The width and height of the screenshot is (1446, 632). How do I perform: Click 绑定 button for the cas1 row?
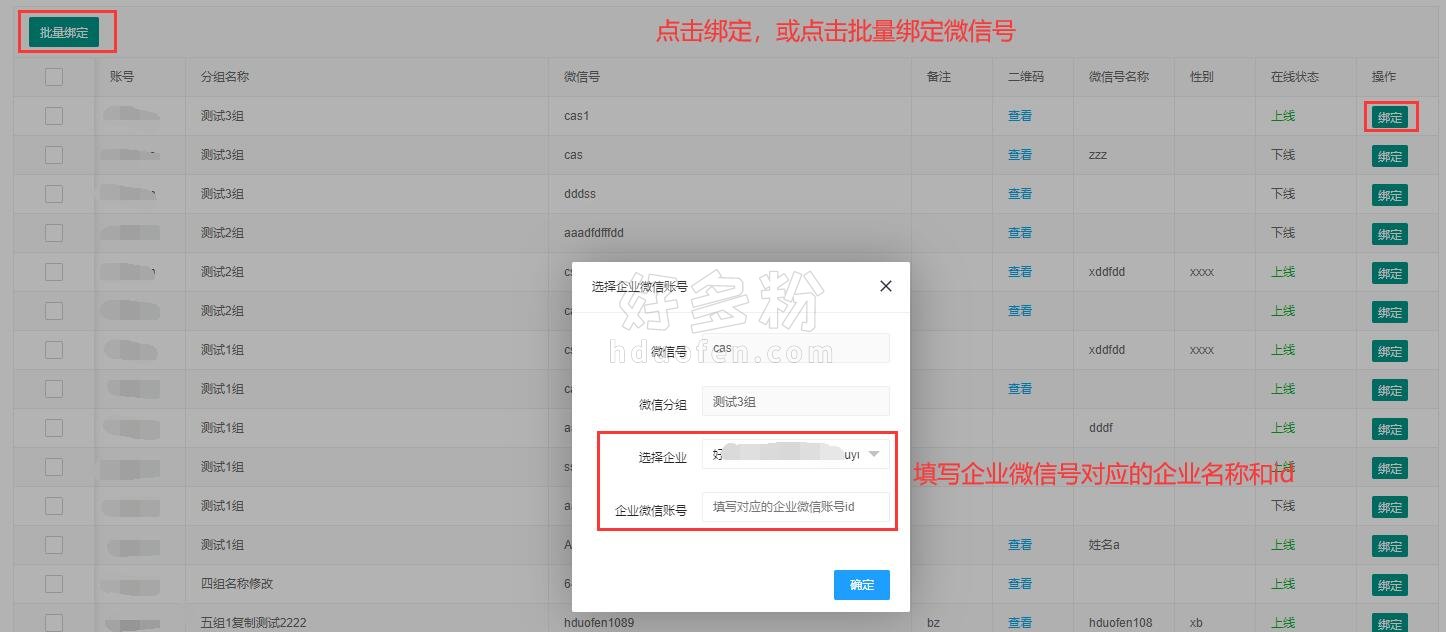(x=1389, y=117)
